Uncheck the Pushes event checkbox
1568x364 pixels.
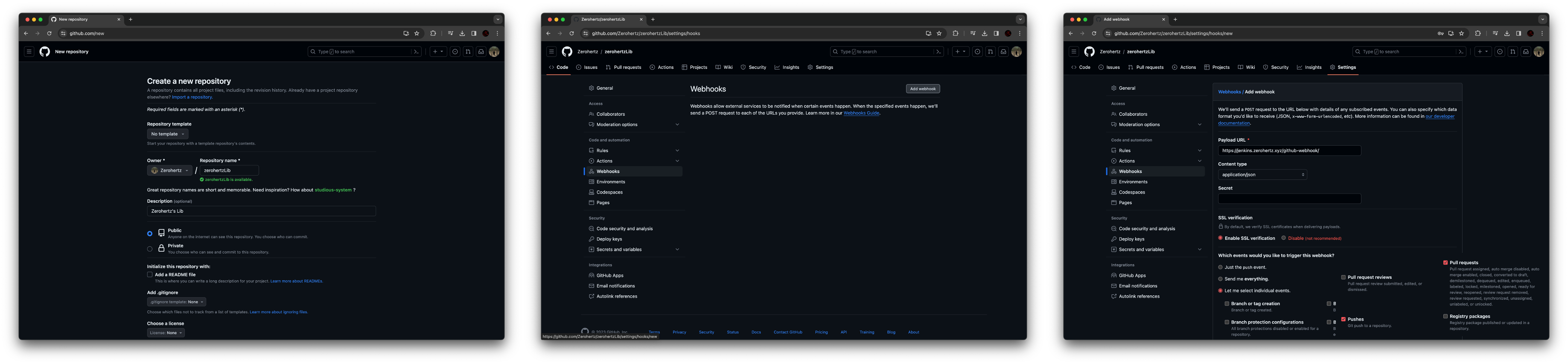pyautogui.click(x=1344, y=319)
